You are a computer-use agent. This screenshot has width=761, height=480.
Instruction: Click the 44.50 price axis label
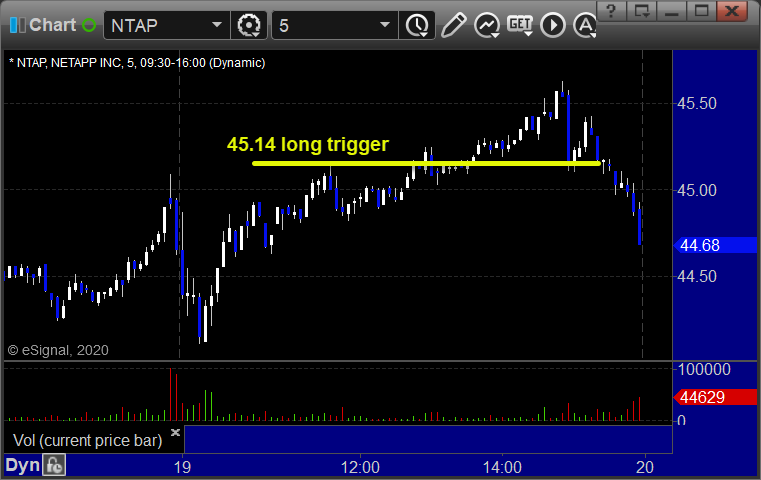tap(697, 277)
